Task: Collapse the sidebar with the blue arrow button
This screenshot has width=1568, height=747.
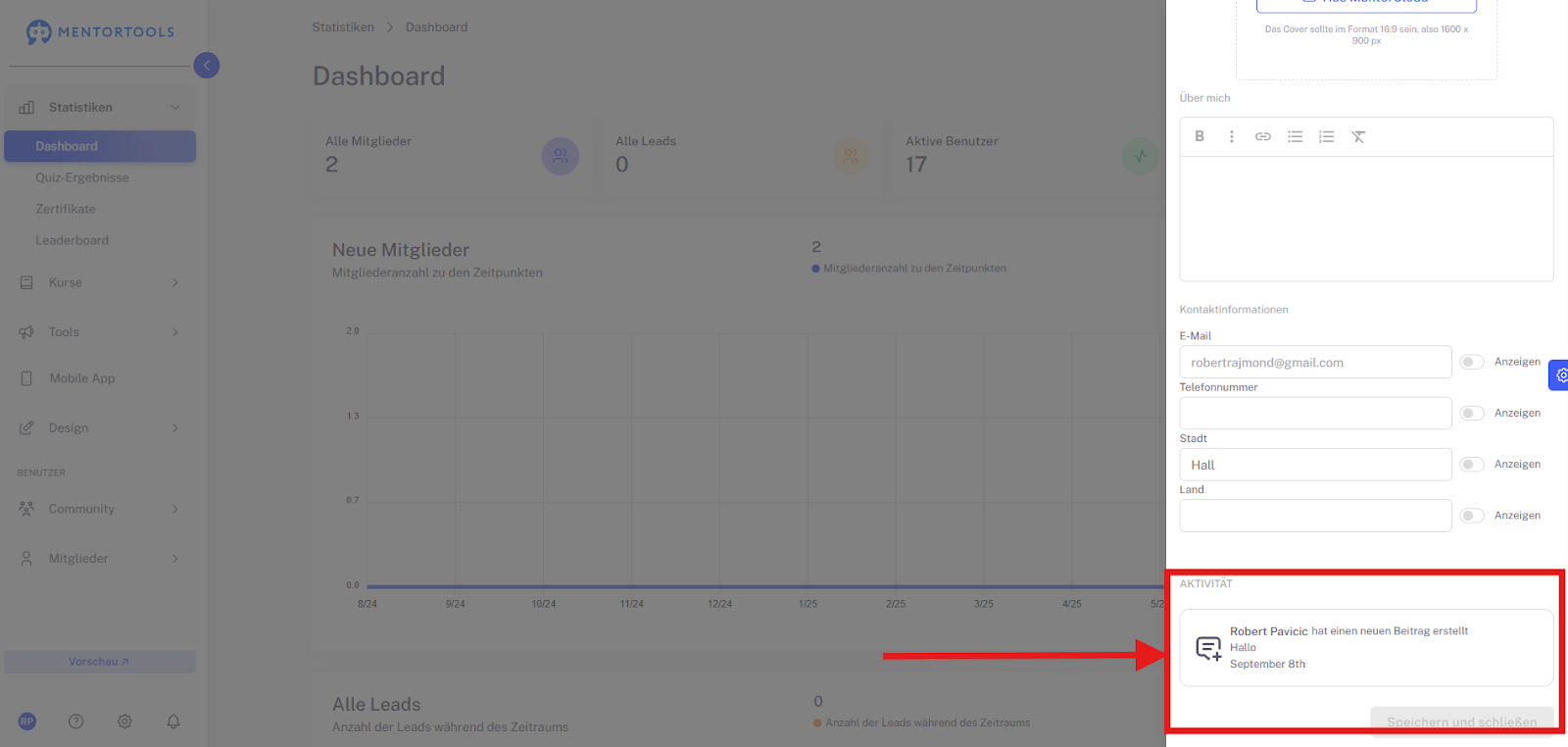Action: pyautogui.click(x=207, y=66)
